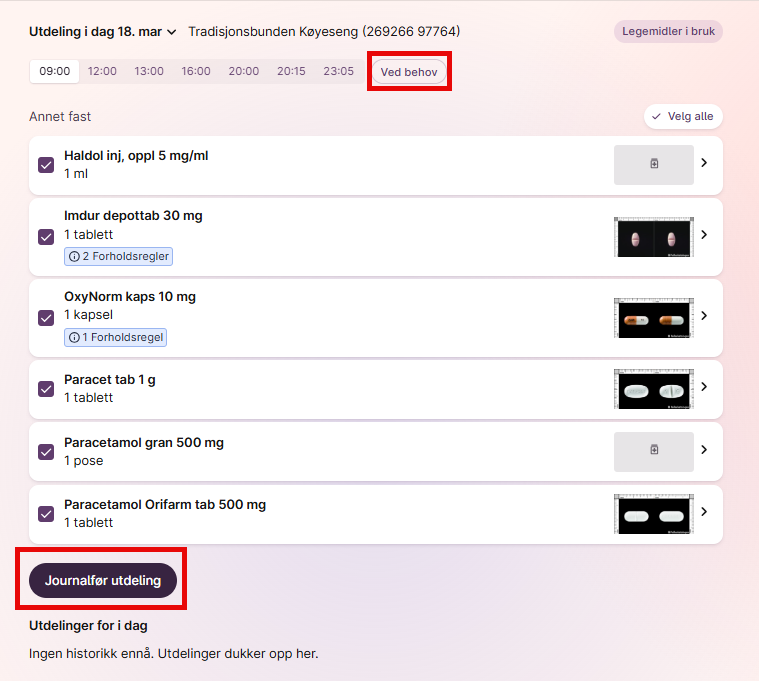Image resolution: width=759 pixels, height=681 pixels.
Task: Expand Paracetamol Orifarm tab details chevron
Action: pyautogui.click(x=704, y=512)
